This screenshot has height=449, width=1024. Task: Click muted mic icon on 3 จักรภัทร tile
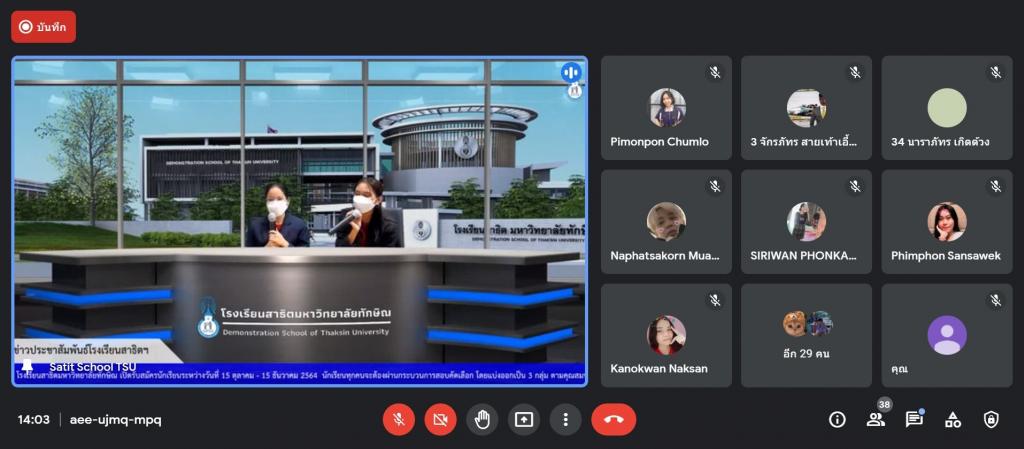855,72
